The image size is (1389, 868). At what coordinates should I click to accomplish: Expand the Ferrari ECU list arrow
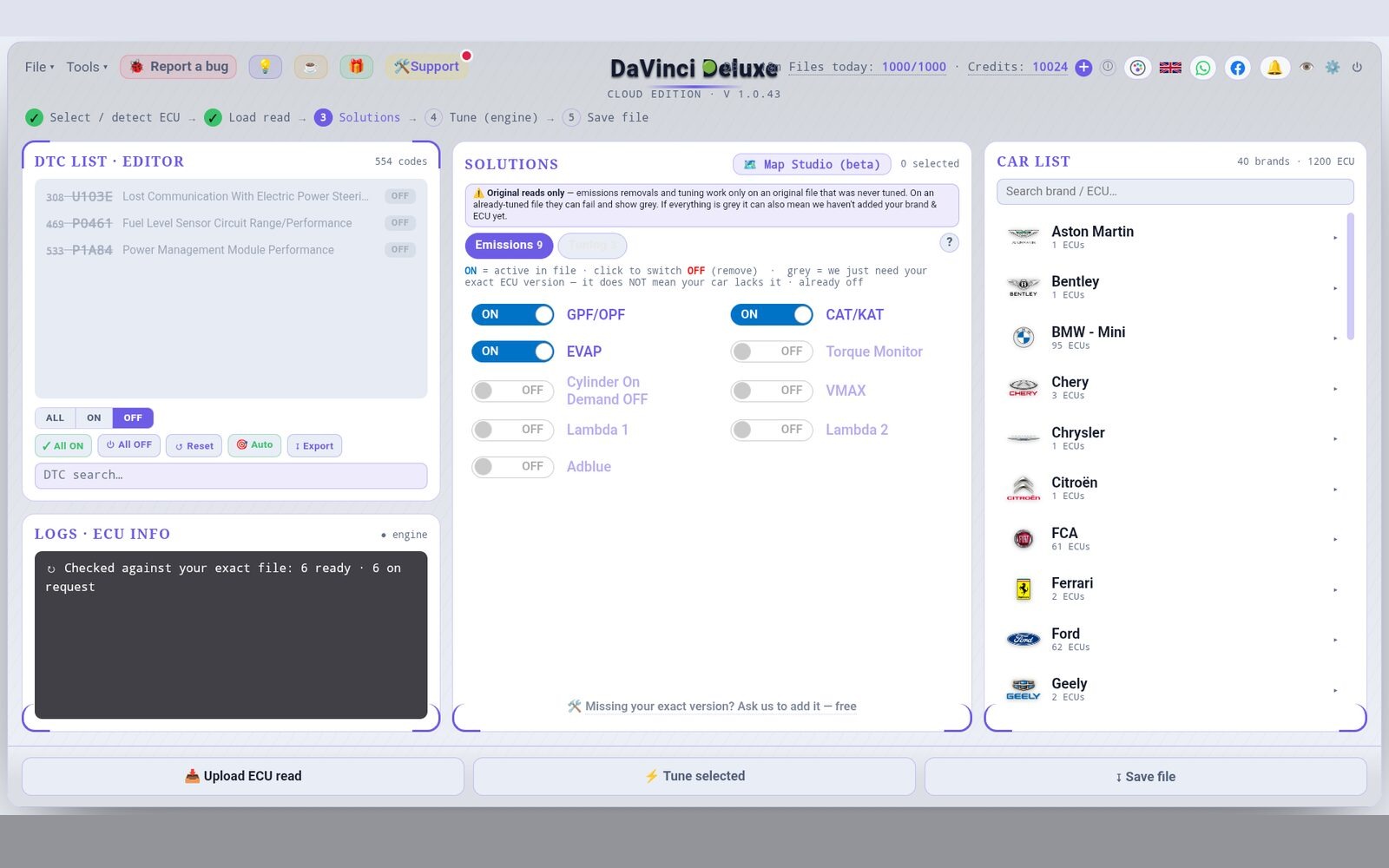pos(1335,590)
